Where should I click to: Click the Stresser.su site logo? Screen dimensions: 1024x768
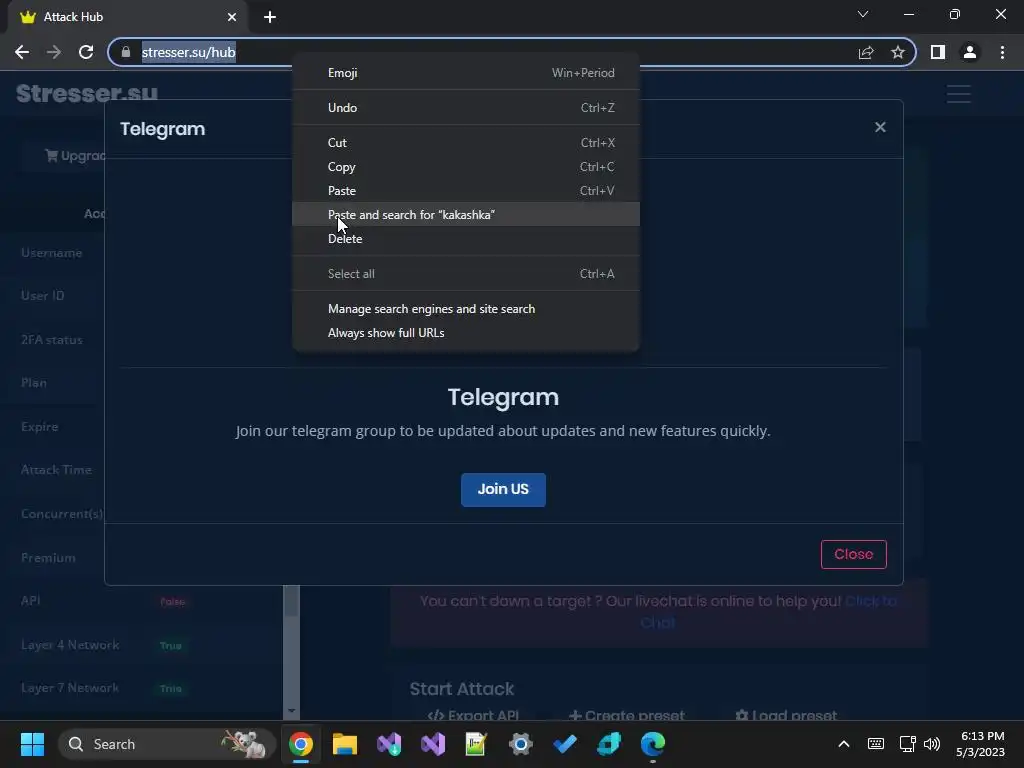tap(87, 93)
